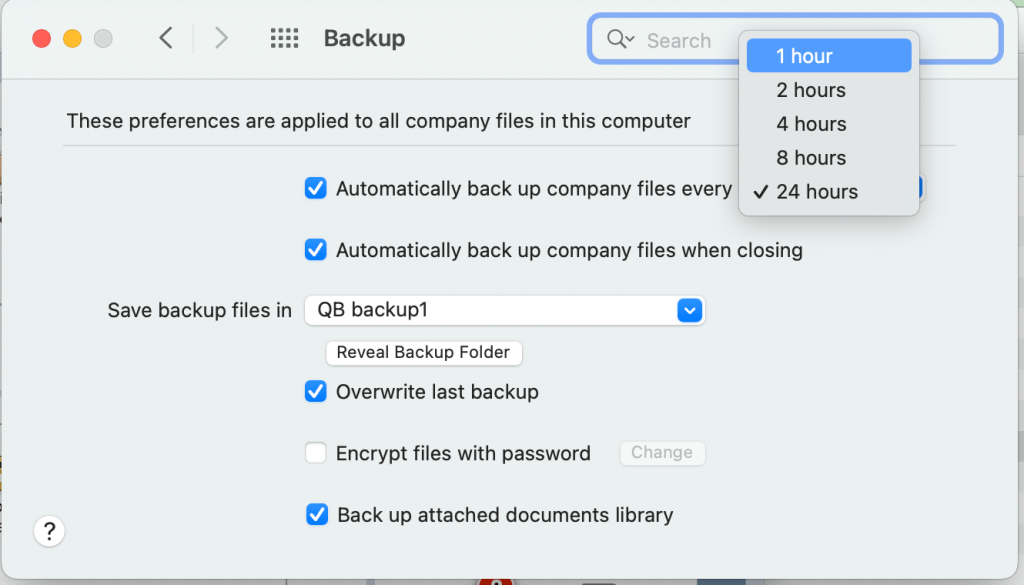
Task: Open the QB backup1 folder dropdown
Action: click(504, 310)
